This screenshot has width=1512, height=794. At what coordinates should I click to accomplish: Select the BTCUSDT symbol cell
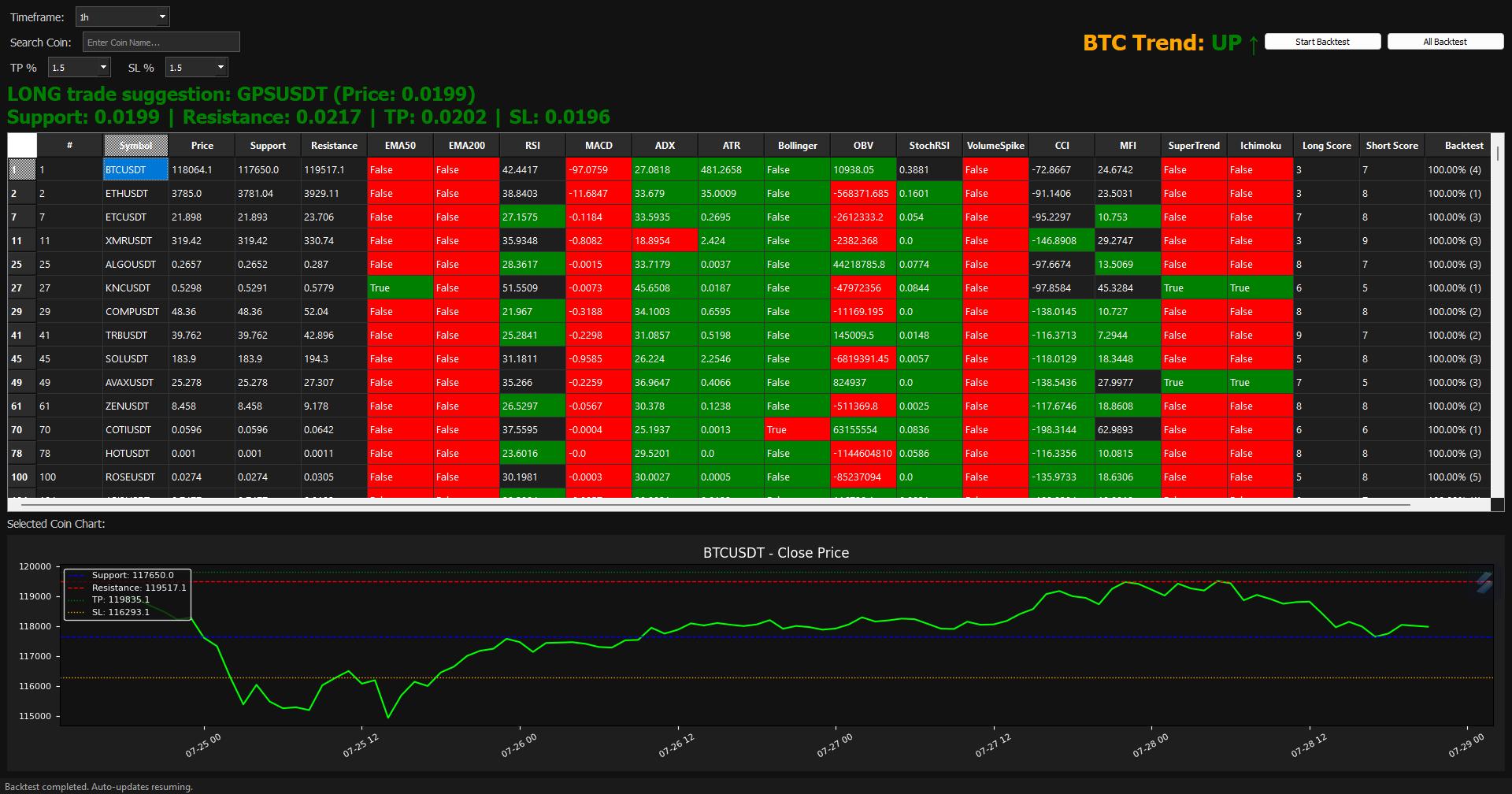(134, 169)
